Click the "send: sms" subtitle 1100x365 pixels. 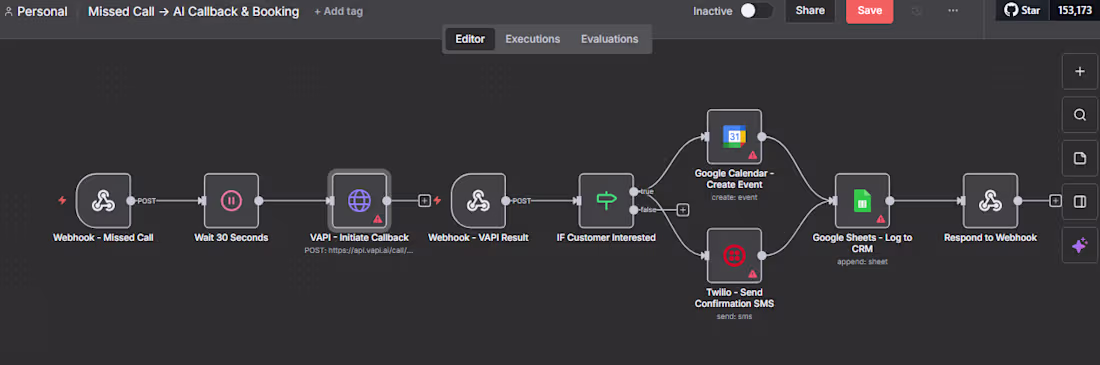[735, 316]
